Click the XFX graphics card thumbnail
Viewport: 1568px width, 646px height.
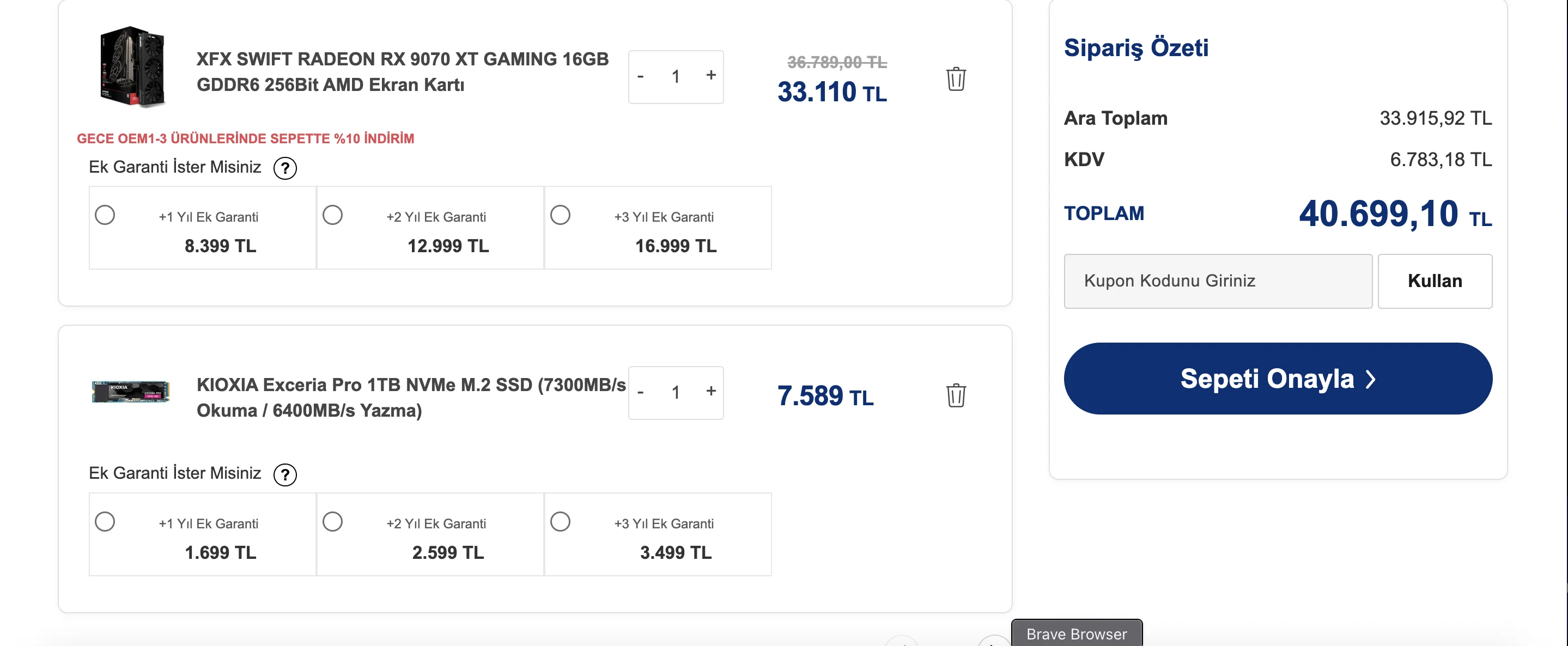[132, 67]
